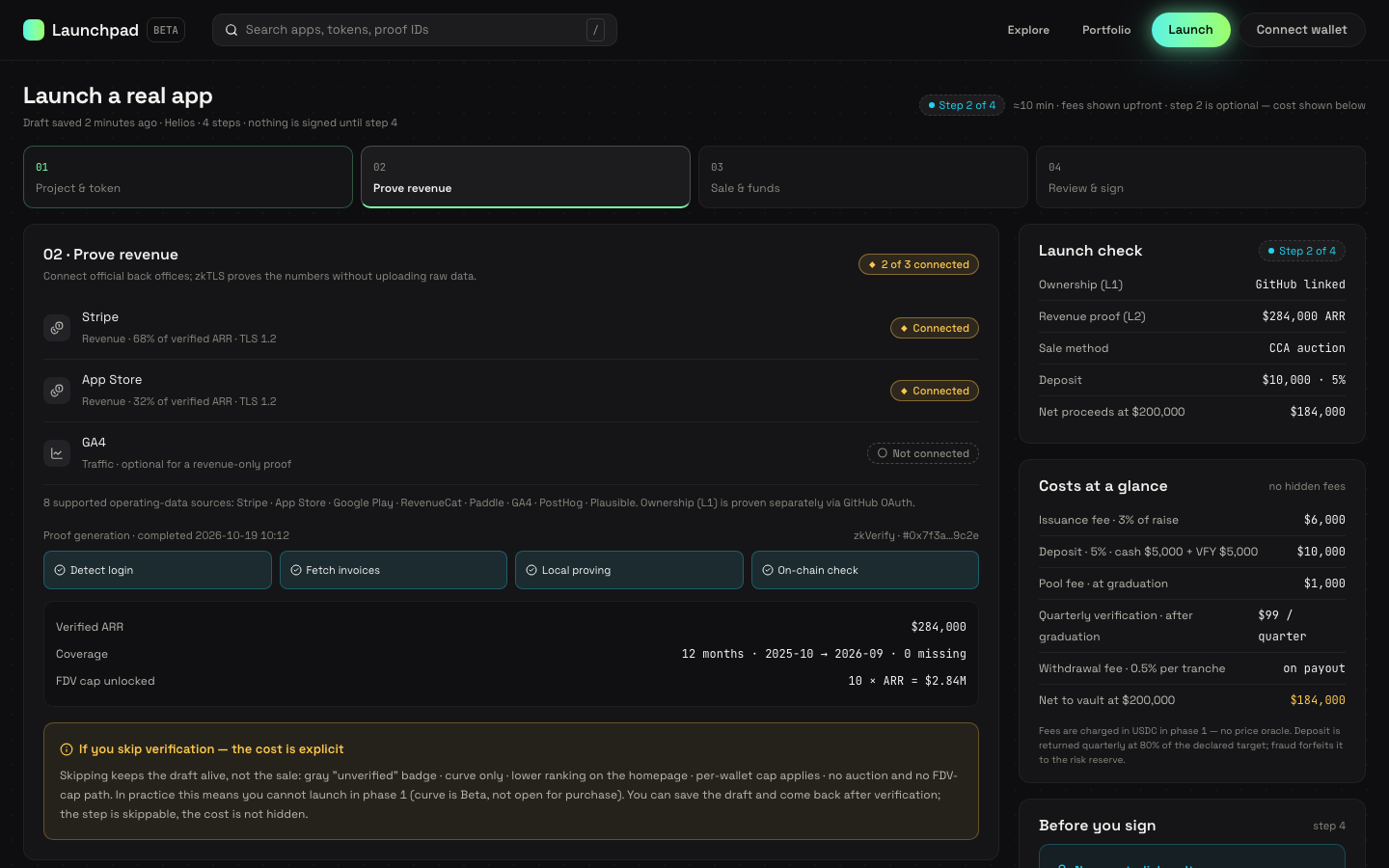This screenshot has width=1389, height=868.
Task: Click the Step 2 of 4 header badge
Action: click(x=962, y=105)
